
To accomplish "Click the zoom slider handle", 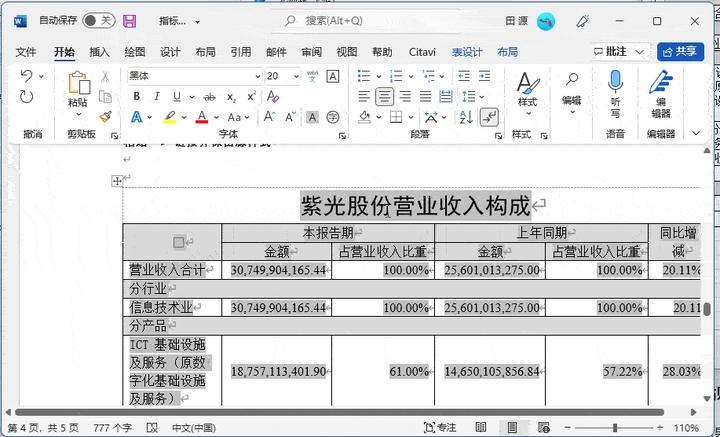I will pos(615,428).
